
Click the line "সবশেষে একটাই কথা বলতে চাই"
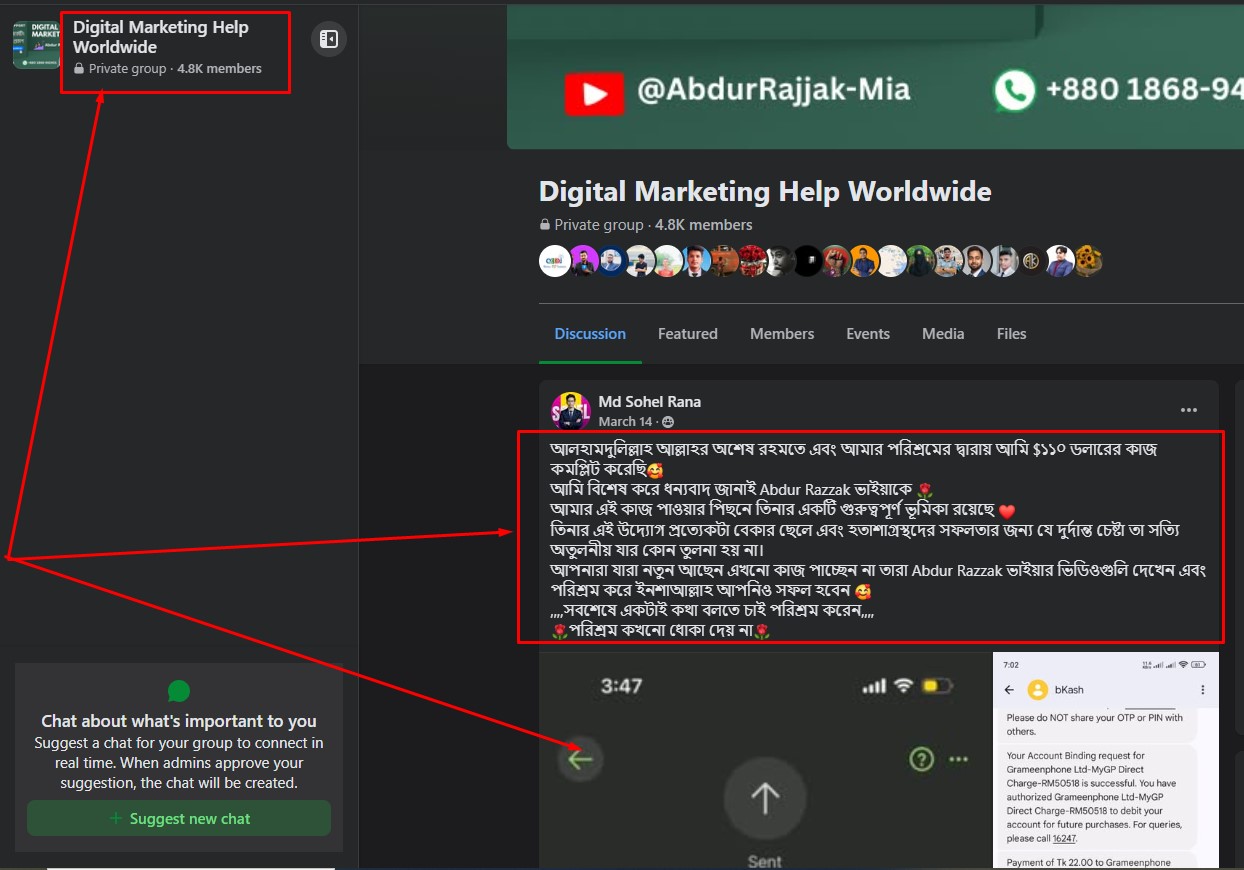click(x=712, y=610)
